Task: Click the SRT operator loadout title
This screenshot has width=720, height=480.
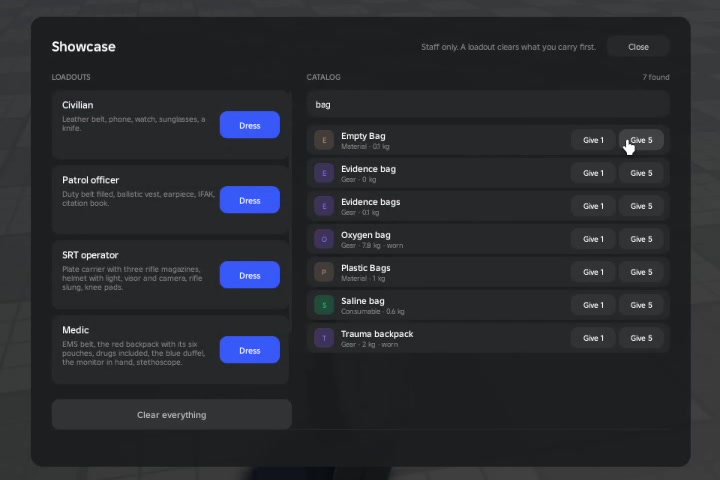Action: [90, 255]
